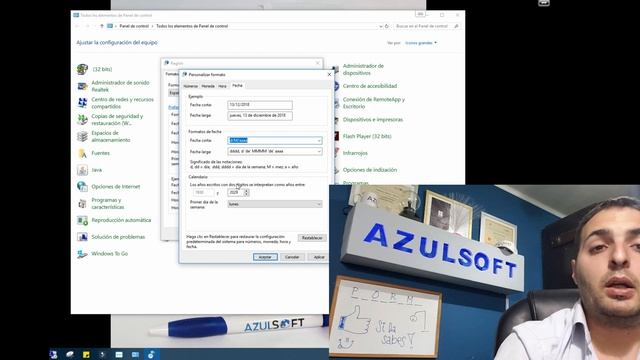This screenshot has width=640, height=360.
Task: Open the Solución de problemas icon
Action: coord(82,237)
